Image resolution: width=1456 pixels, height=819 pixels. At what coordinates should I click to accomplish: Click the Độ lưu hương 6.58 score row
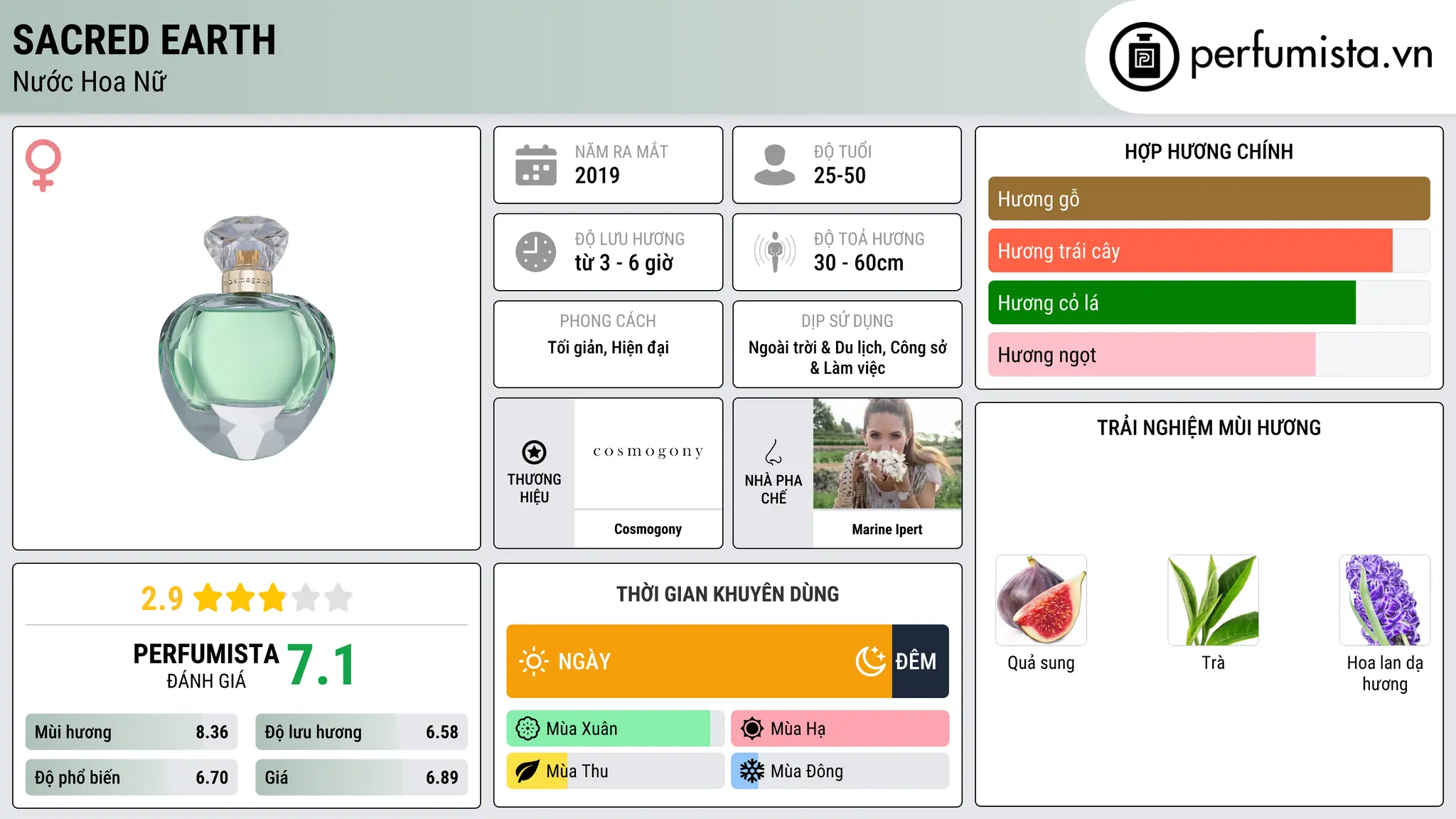click(362, 732)
